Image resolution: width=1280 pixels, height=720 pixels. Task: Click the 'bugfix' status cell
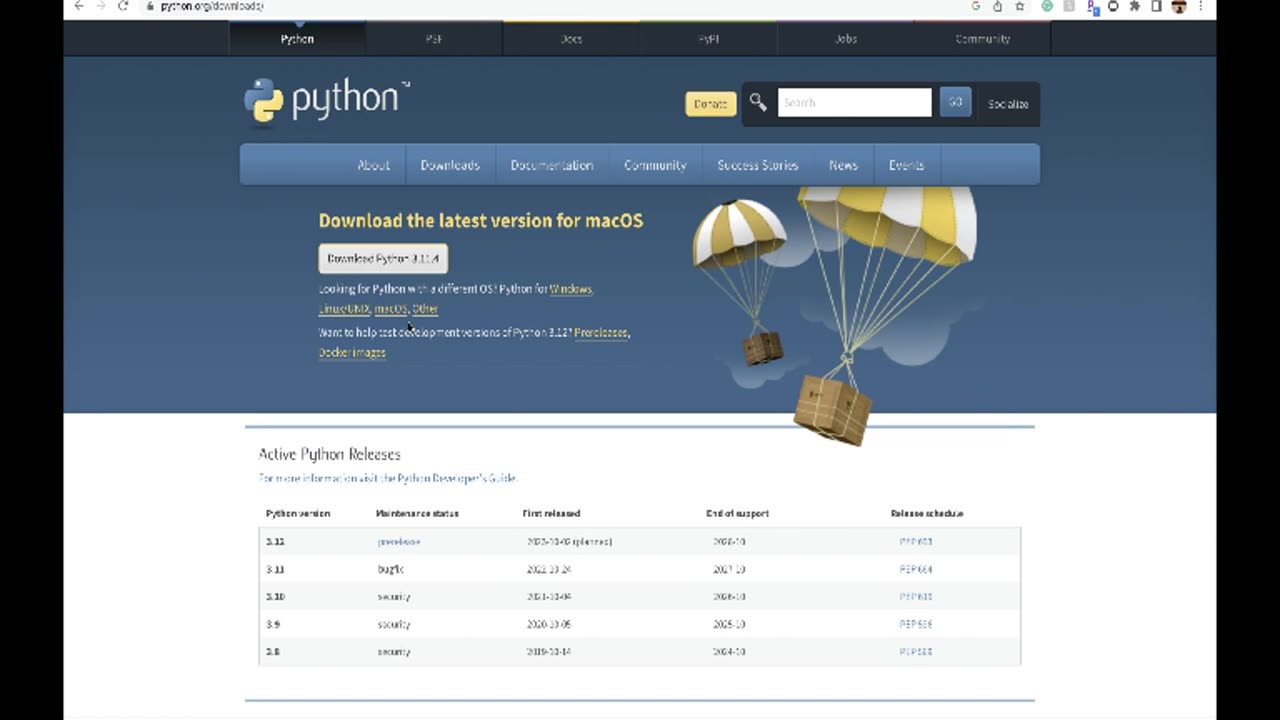click(x=391, y=569)
